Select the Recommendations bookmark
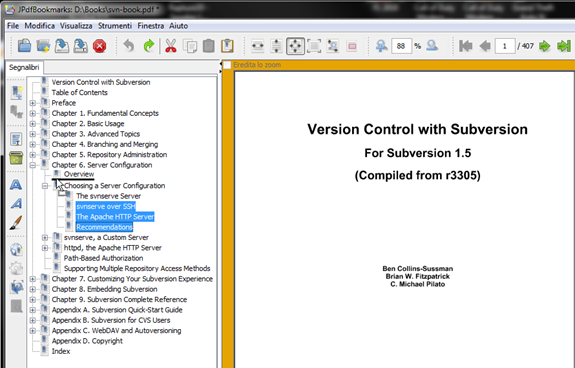The height and width of the screenshot is (368, 575). click(x=104, y=227)
